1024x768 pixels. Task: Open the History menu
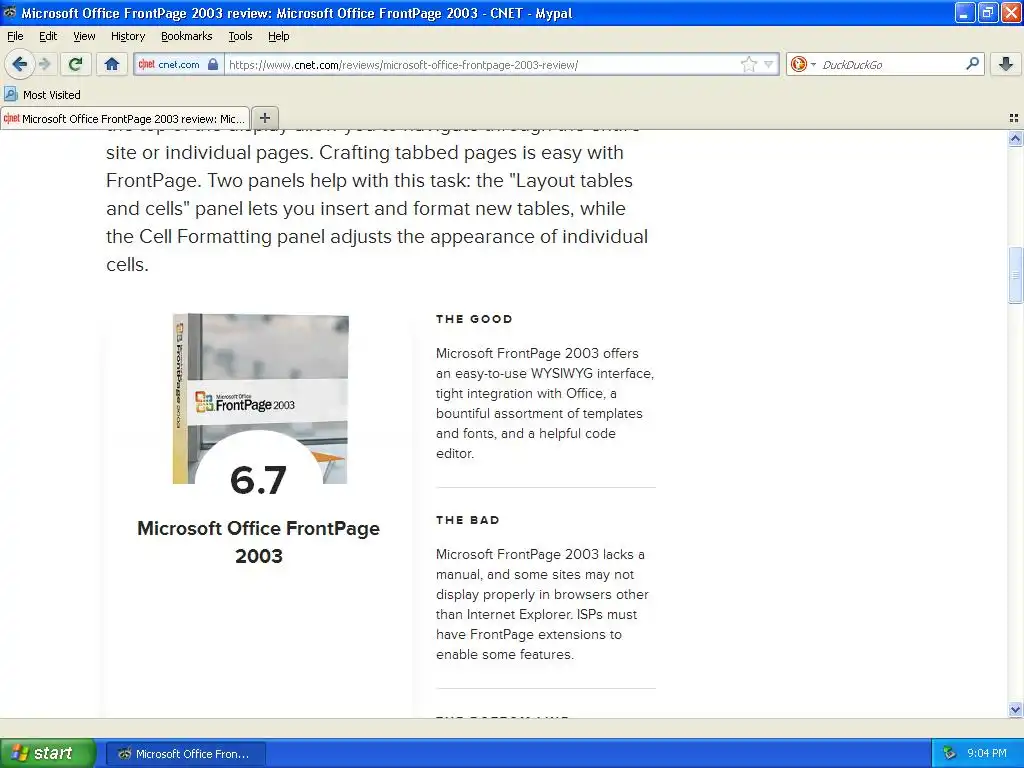click(127, 36)
